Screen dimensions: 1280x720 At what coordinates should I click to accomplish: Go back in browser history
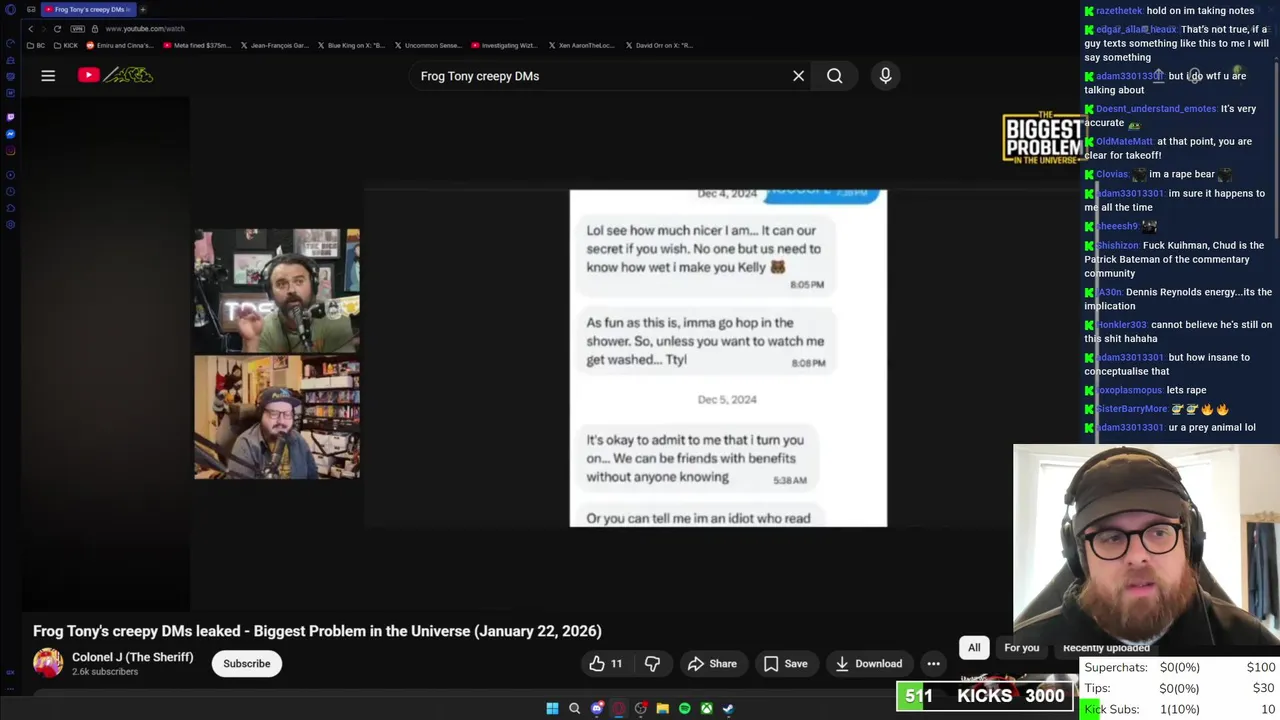click(x=31, y=29)
